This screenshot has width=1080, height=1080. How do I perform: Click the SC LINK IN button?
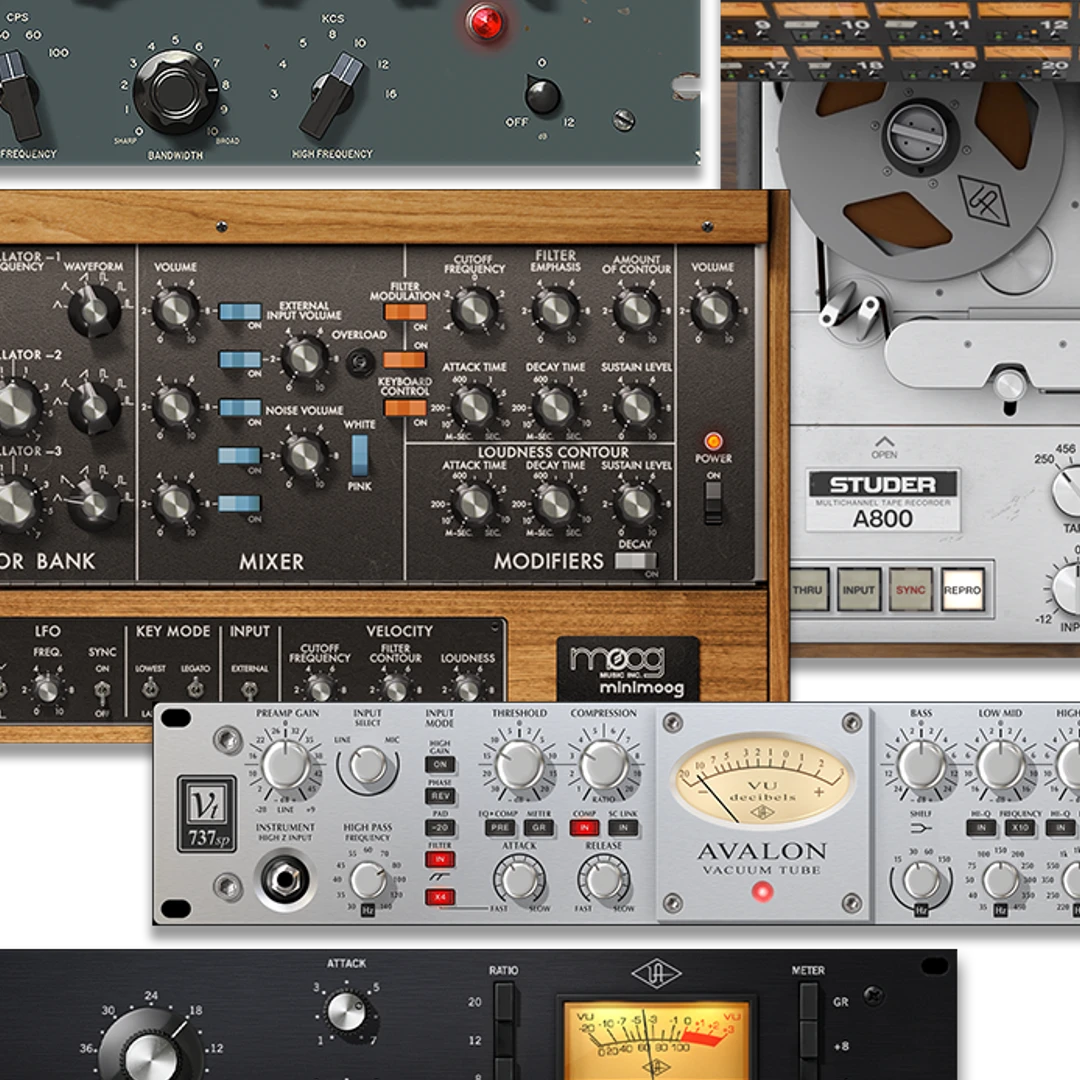(623, 828)
